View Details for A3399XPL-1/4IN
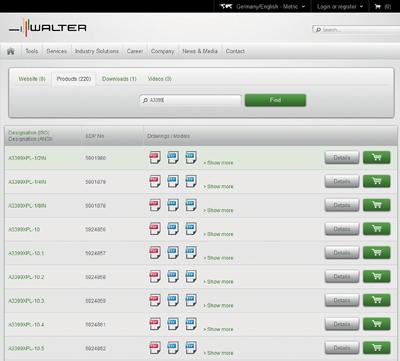 [342, 181]
